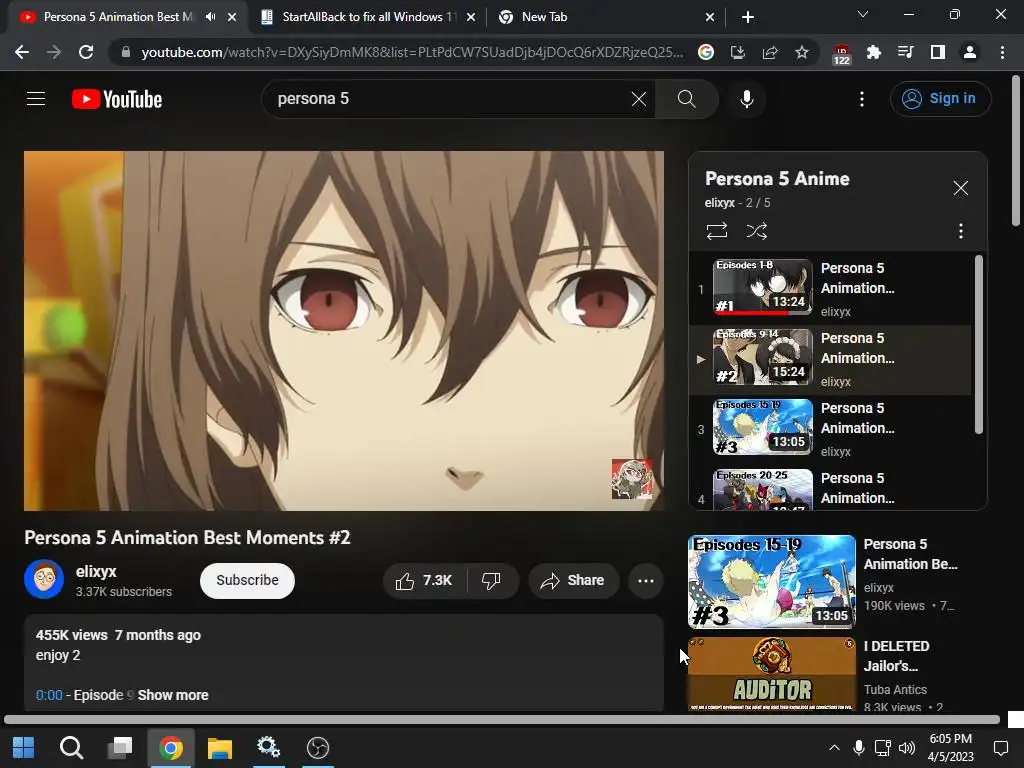
Task: Toggle Chrome side panel
Action: pyautogui.click(x=938, y=52)
